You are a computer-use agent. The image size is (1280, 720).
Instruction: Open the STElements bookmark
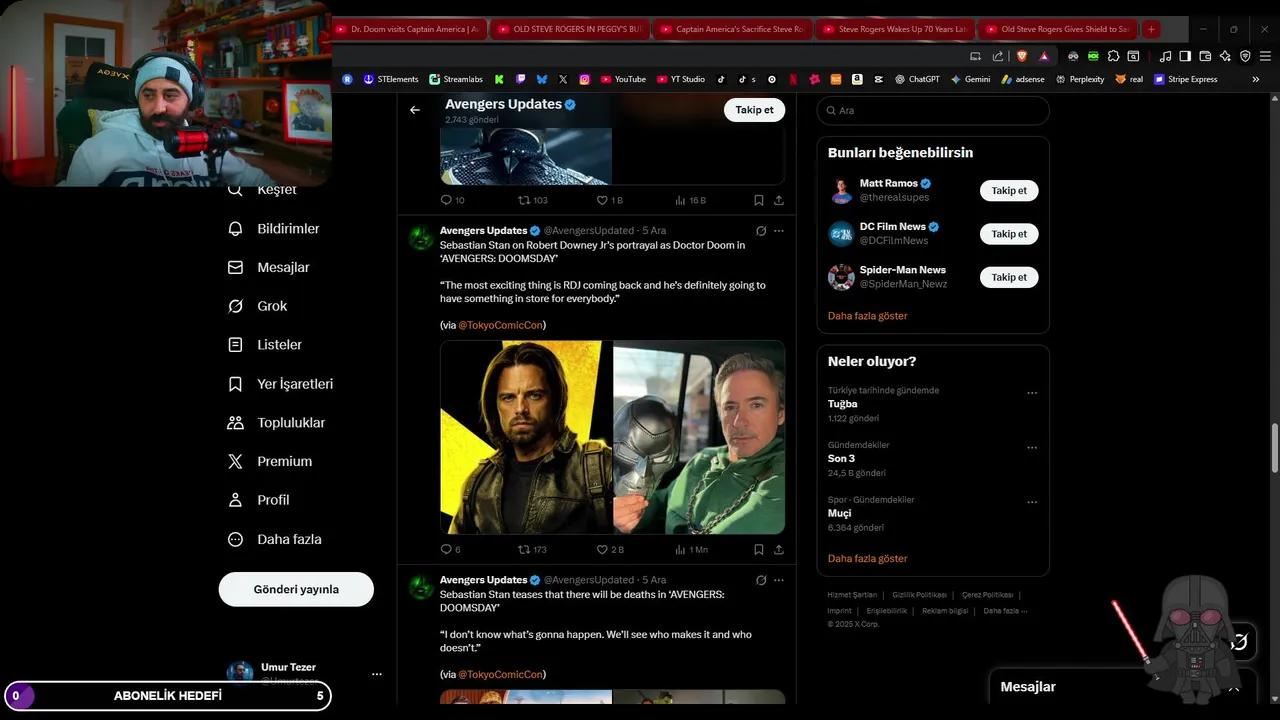point(390,79)
